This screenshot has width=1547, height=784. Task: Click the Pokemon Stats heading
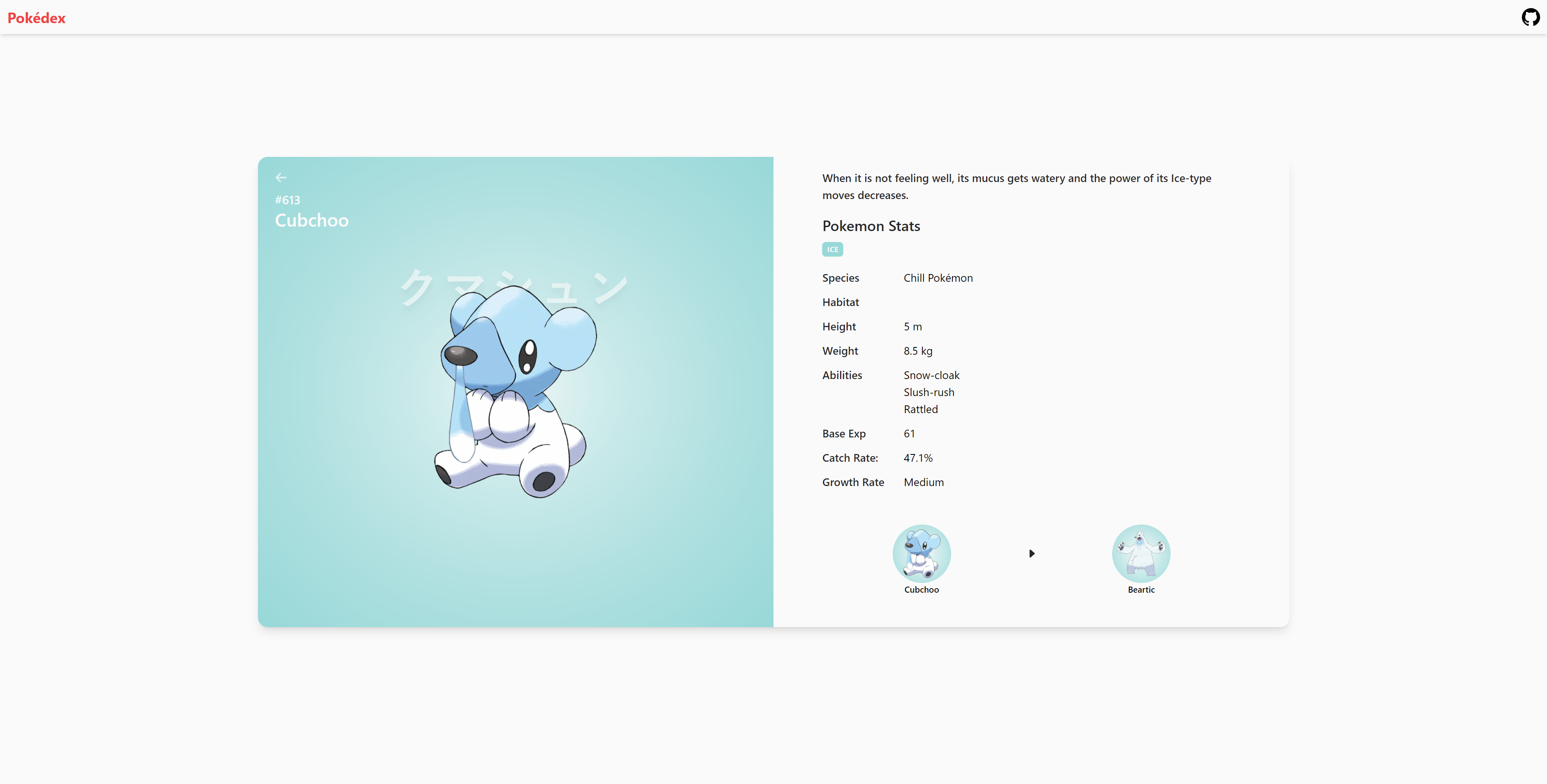point(871,226)
